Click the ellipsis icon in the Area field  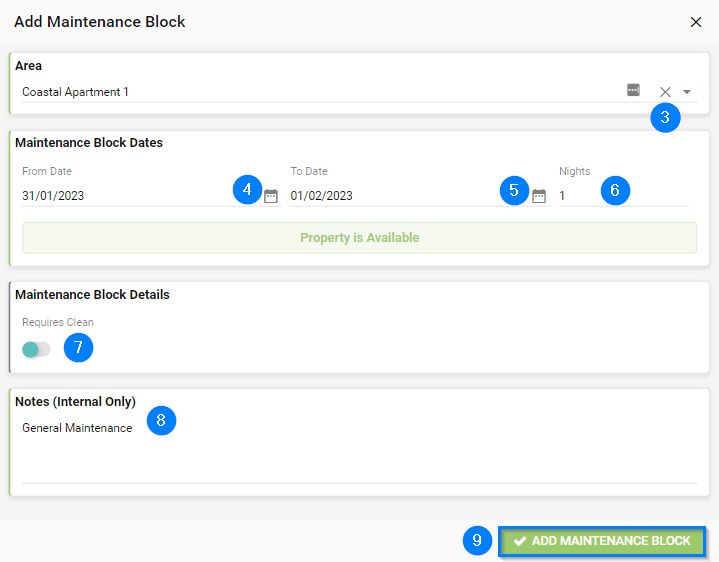[633, 90]
